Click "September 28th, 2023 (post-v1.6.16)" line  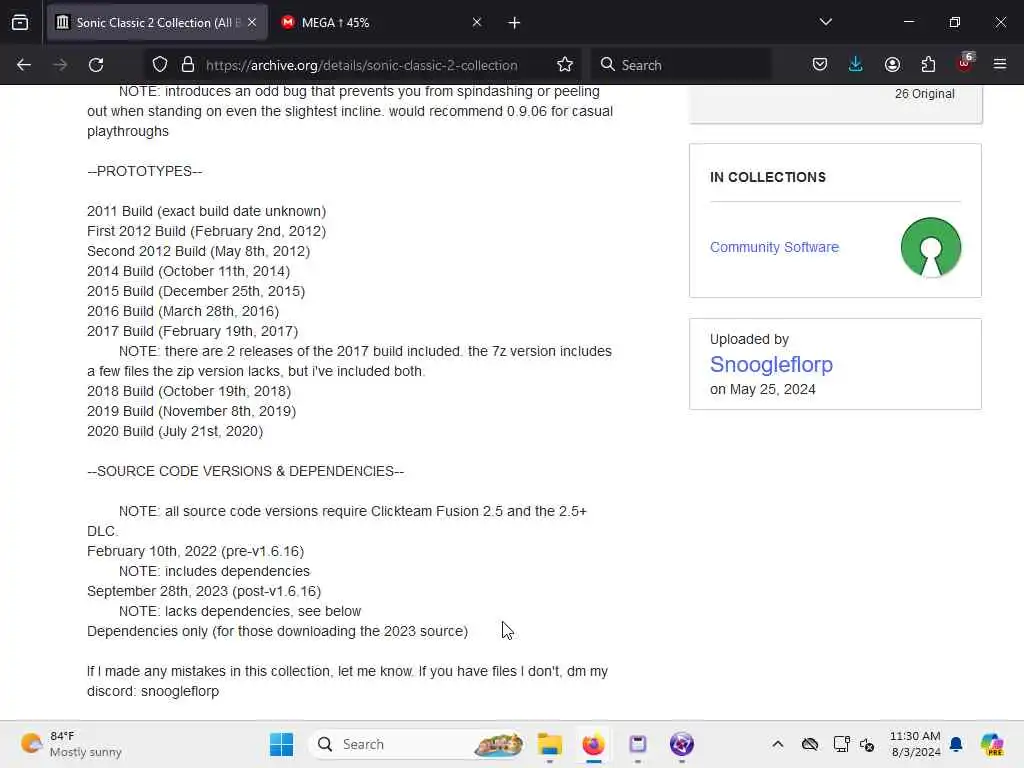click(204, 591)
